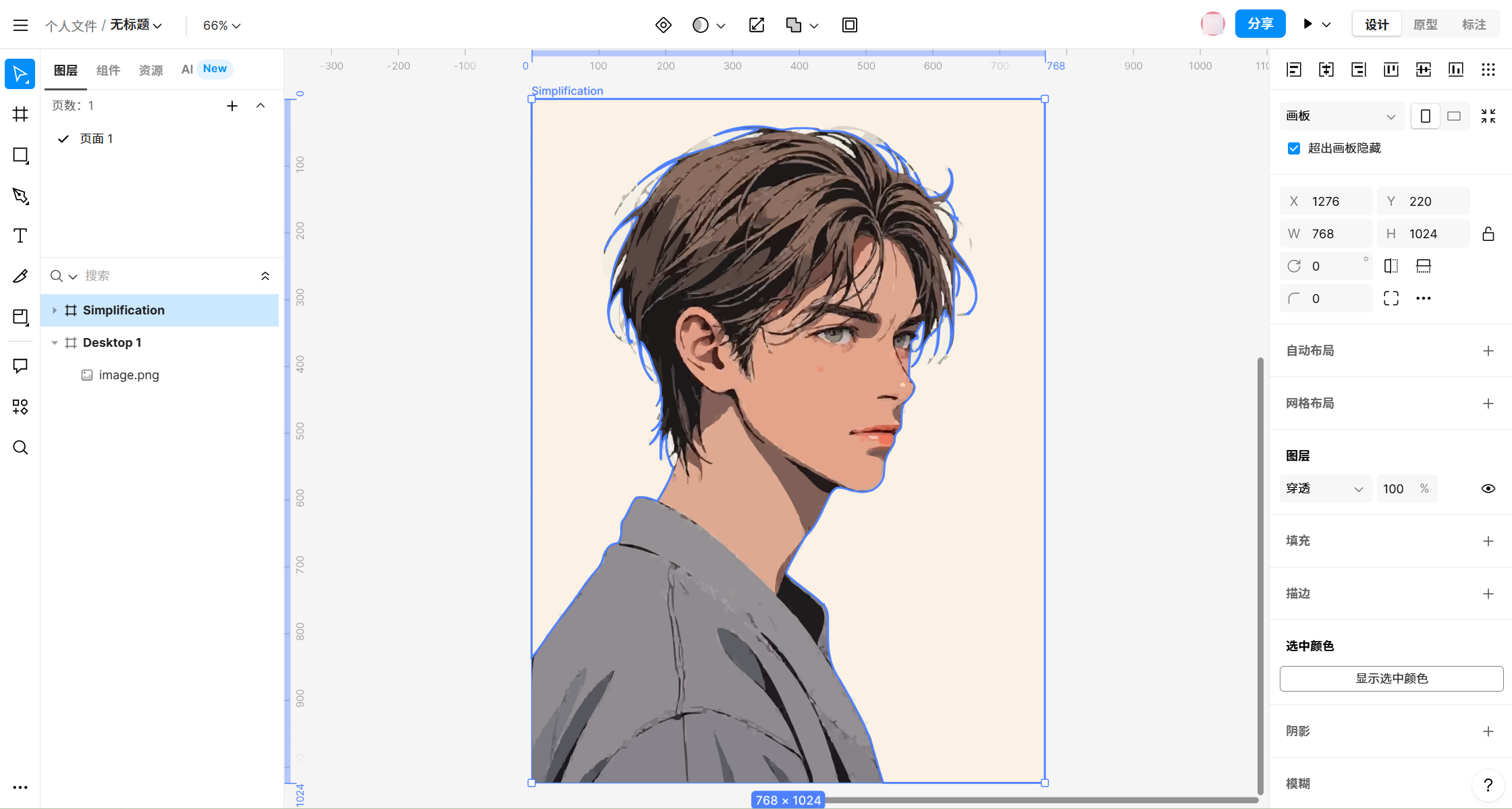The image size is (1512, 809).
Task: Click the frame fit icon in top toolbar
Action: point(850,25)
